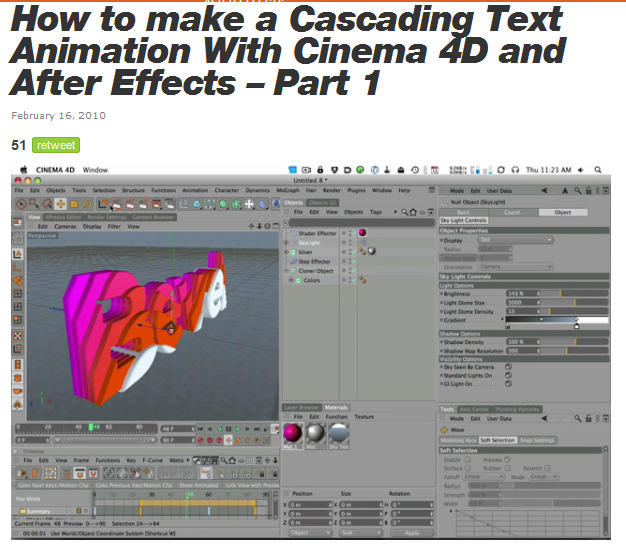626x548 pixels.
Task: Click the viewport move camera icon
Action: point(251,226)
